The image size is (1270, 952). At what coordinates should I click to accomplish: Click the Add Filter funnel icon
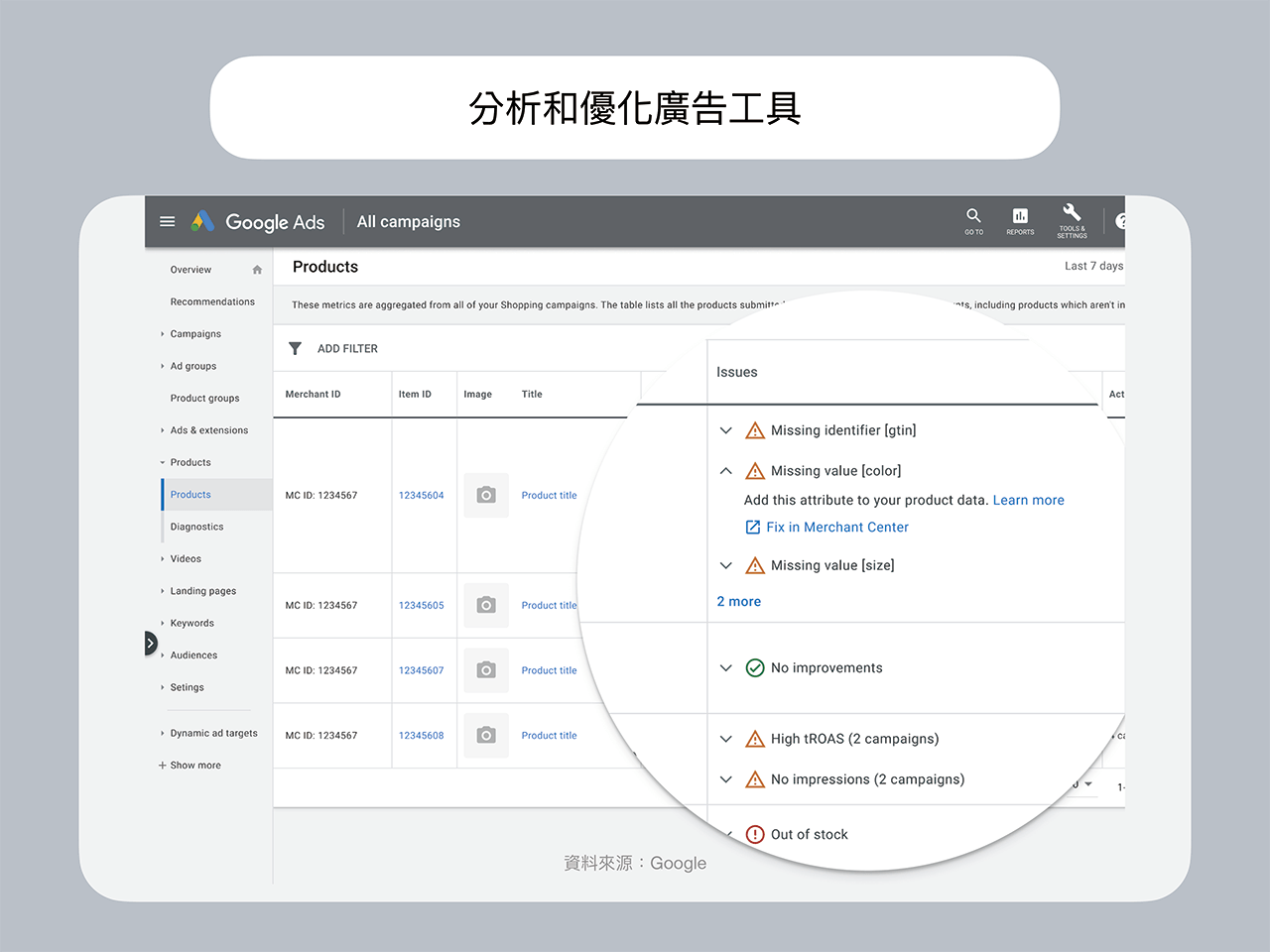[295, 349]
